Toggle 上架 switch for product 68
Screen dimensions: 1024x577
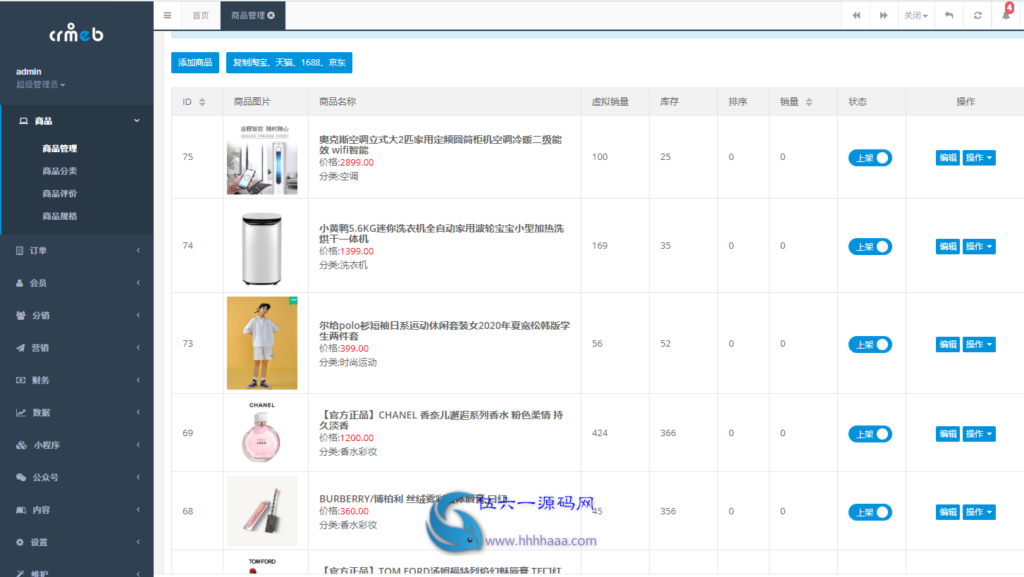[870, 512]
